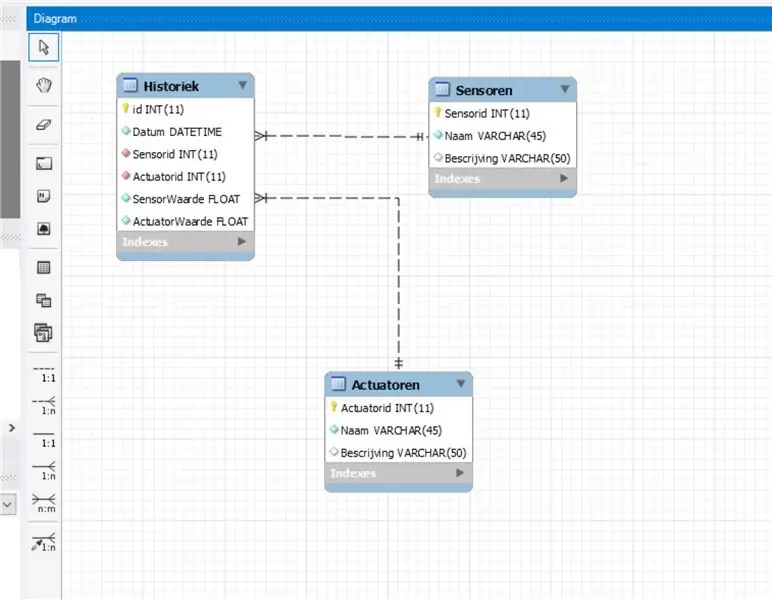This screenshot has width=772, height=600.
Task: Select Naam VARCHAR(45) in Sensoren table
Action: click(x=503, y=136)
